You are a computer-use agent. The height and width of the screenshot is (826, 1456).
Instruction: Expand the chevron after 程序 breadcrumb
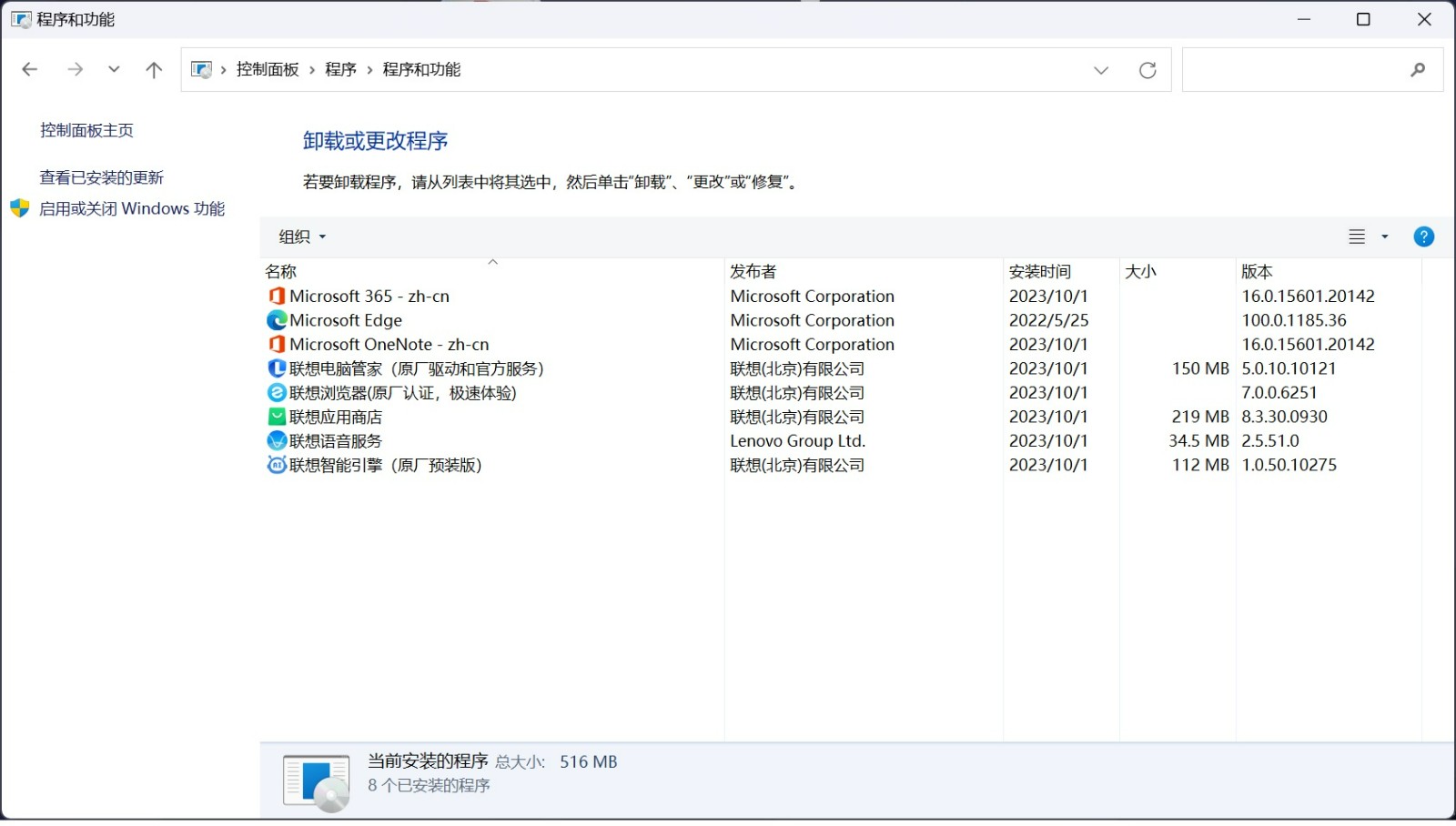369,70
